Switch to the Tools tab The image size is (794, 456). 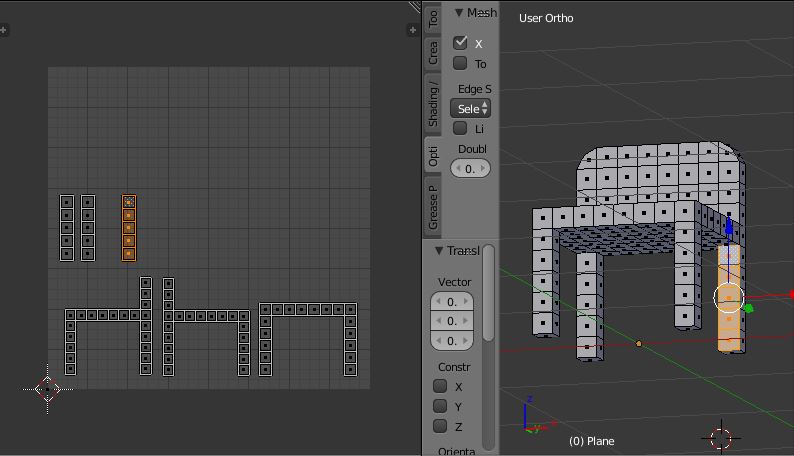433,17
